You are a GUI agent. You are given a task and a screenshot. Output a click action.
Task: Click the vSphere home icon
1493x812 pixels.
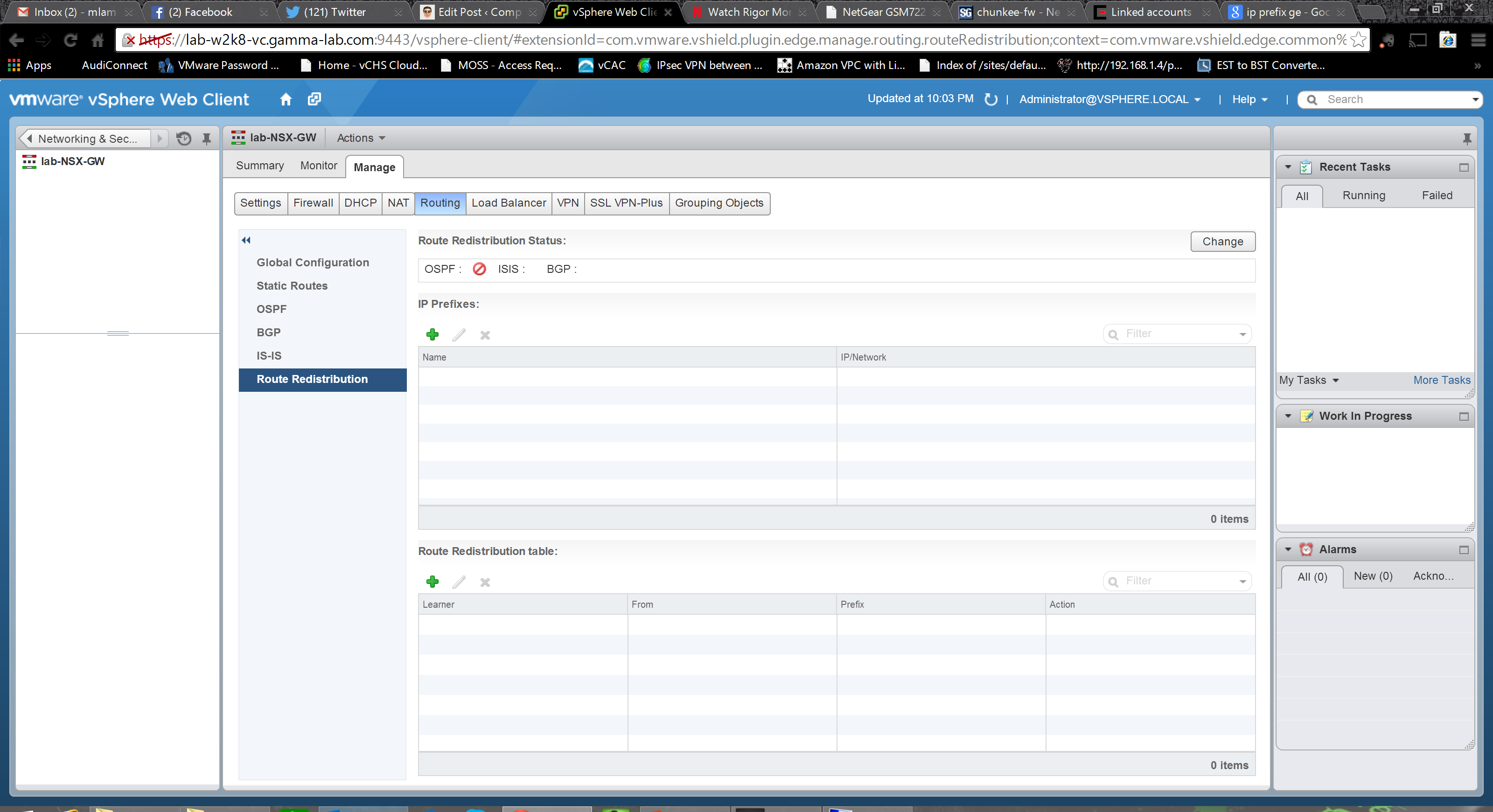coord(285,99)
